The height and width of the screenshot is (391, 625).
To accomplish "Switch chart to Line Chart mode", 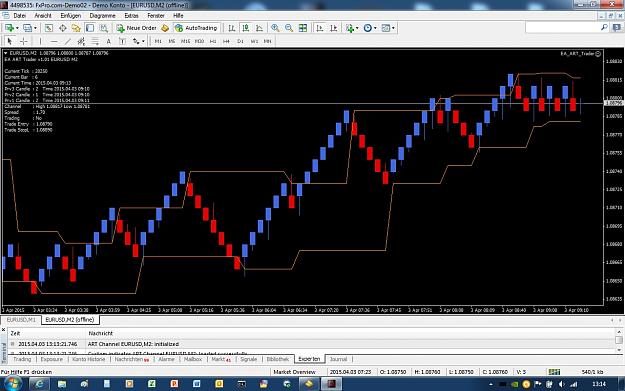I will tap(259, 28).
